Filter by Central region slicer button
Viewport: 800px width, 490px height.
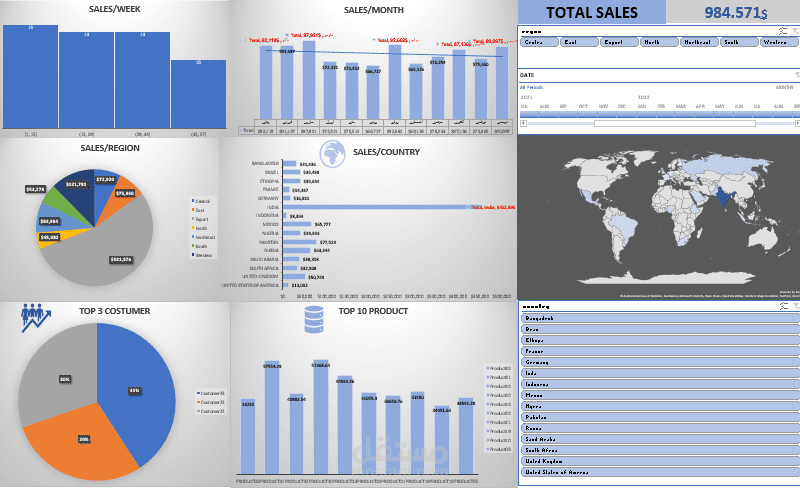(539, 42)
